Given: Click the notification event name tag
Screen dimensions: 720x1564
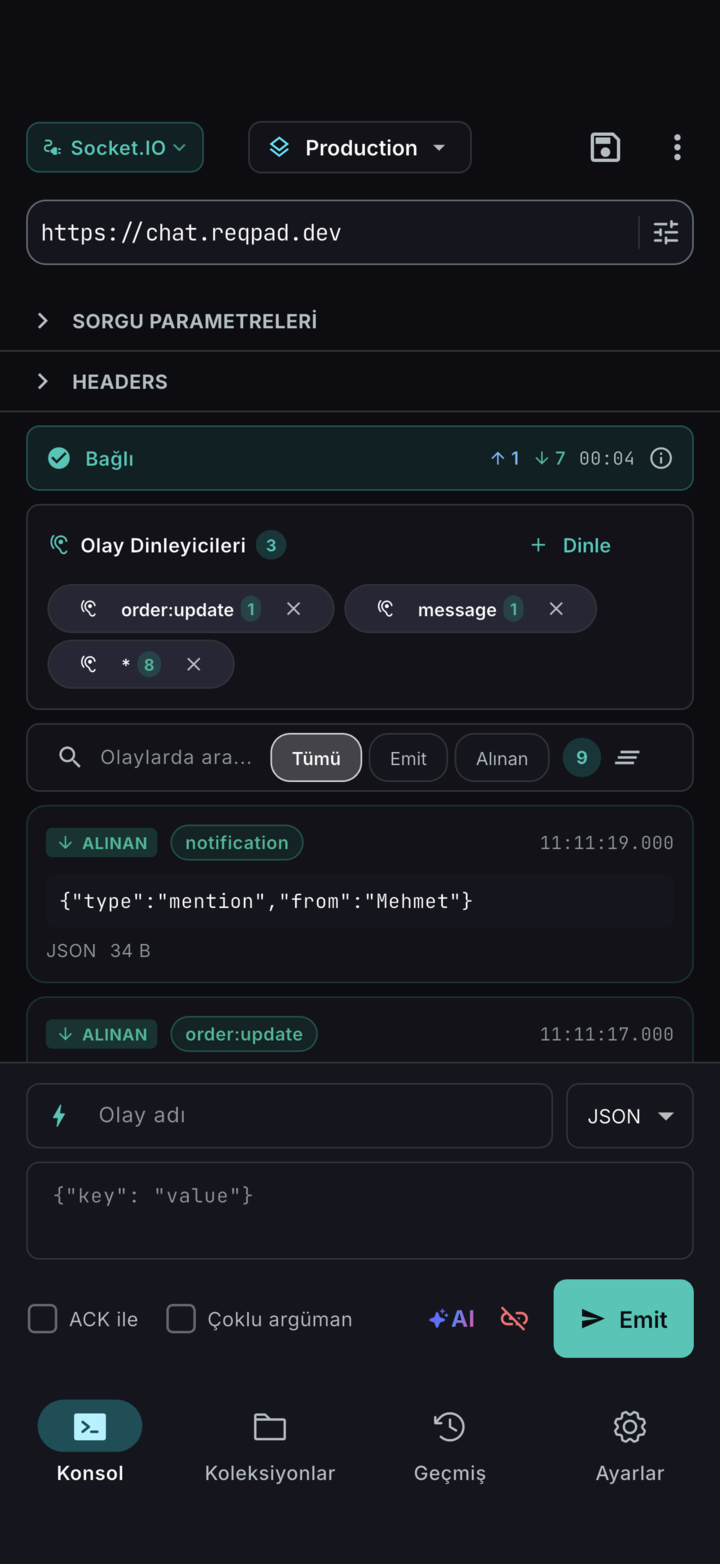Looking at the screenshot, I should pos(237,843).
